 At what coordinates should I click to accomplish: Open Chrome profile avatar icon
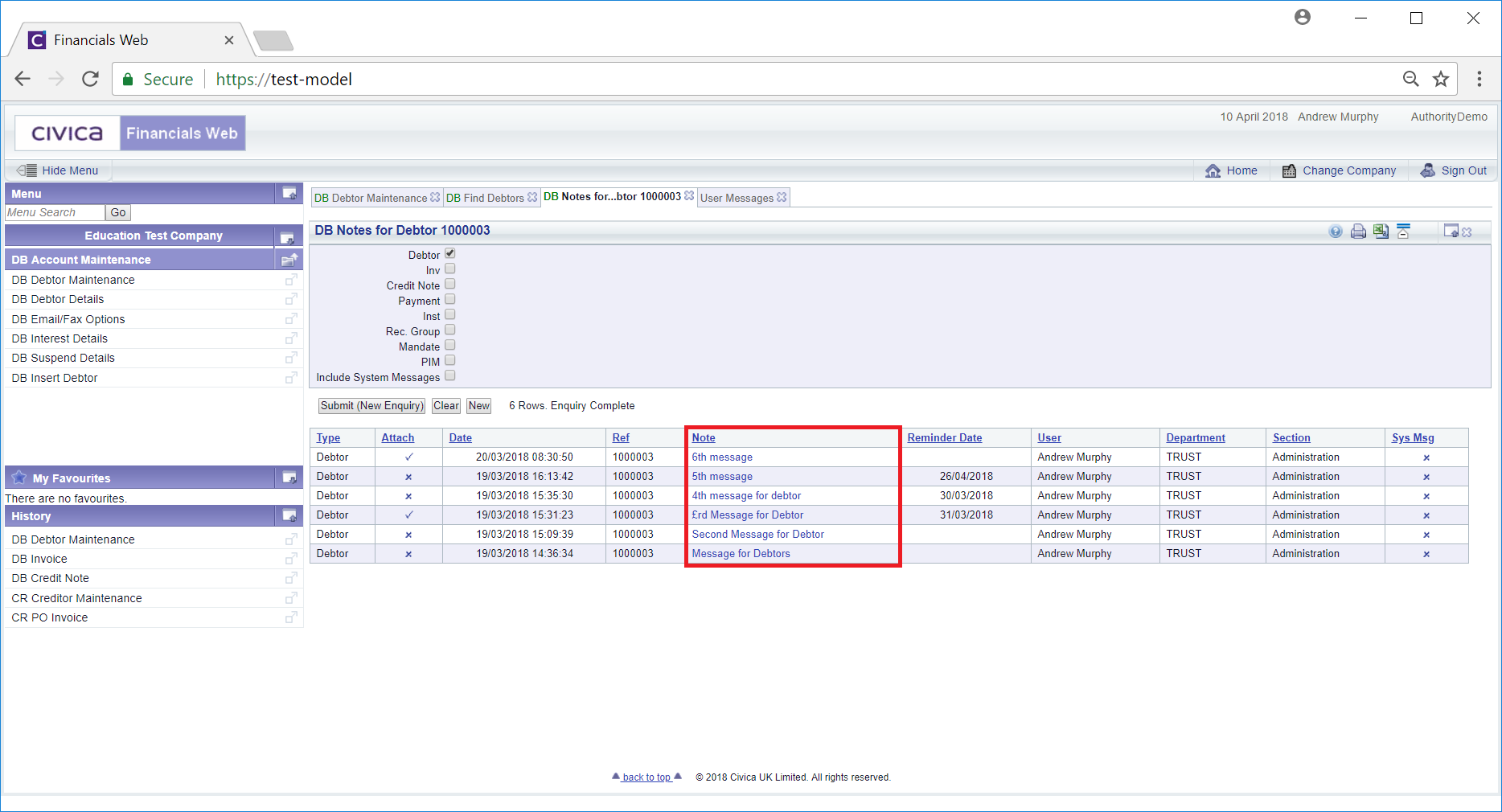pos(1303,17)
